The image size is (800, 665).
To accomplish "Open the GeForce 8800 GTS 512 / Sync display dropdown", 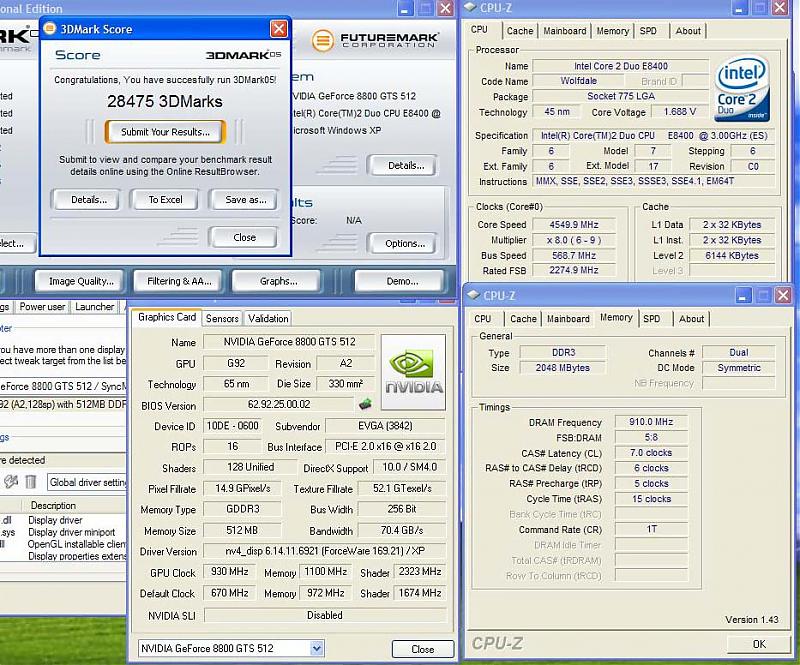I will coord(63,386).
